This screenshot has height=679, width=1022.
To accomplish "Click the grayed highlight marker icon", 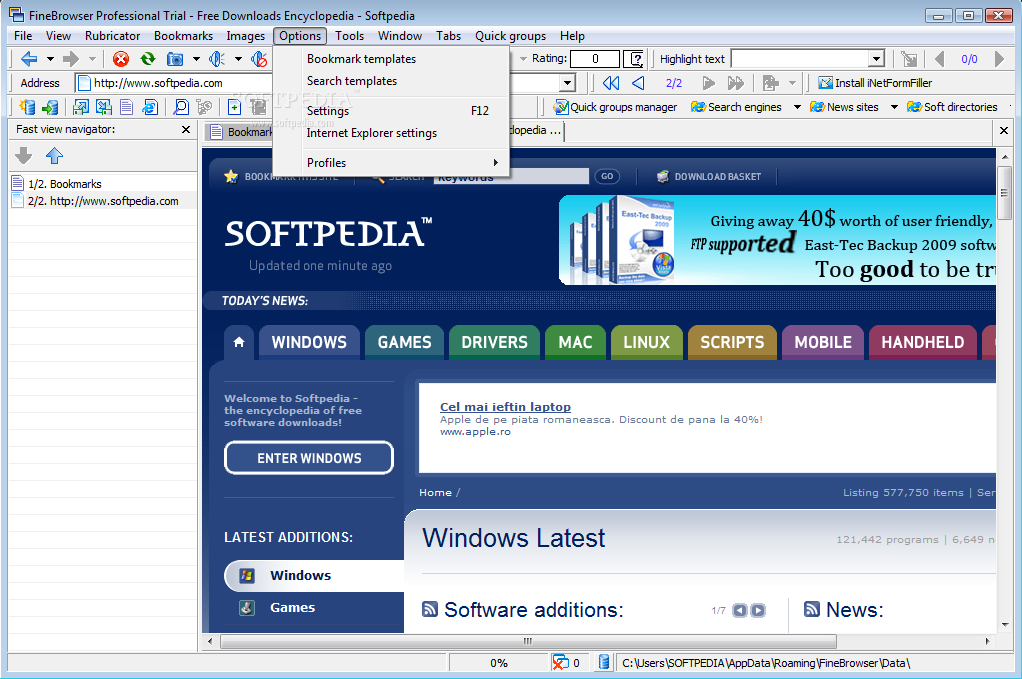I will tap(909, 59).
